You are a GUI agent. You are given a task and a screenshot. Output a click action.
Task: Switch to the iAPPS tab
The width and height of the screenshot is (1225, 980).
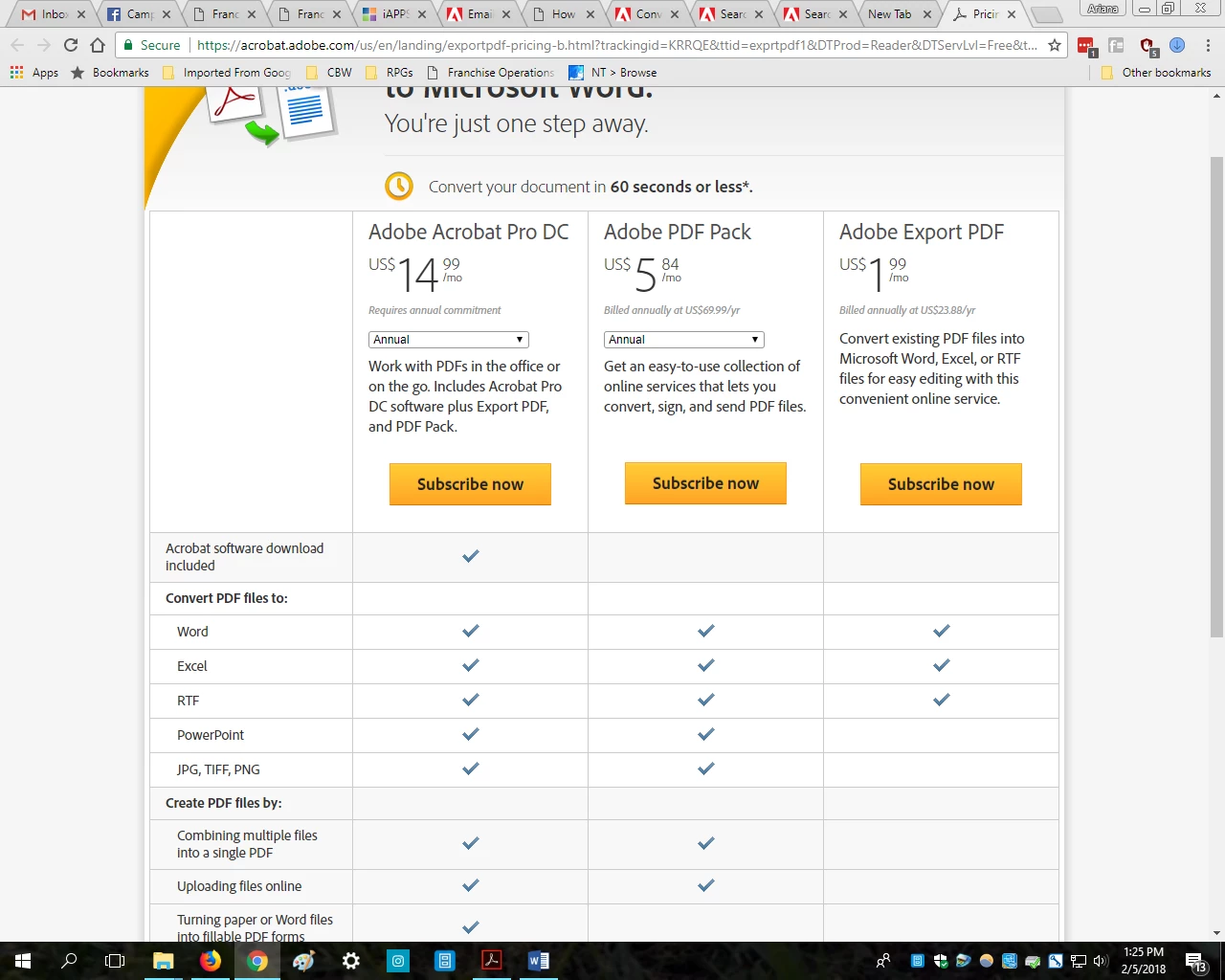[394, 14]
